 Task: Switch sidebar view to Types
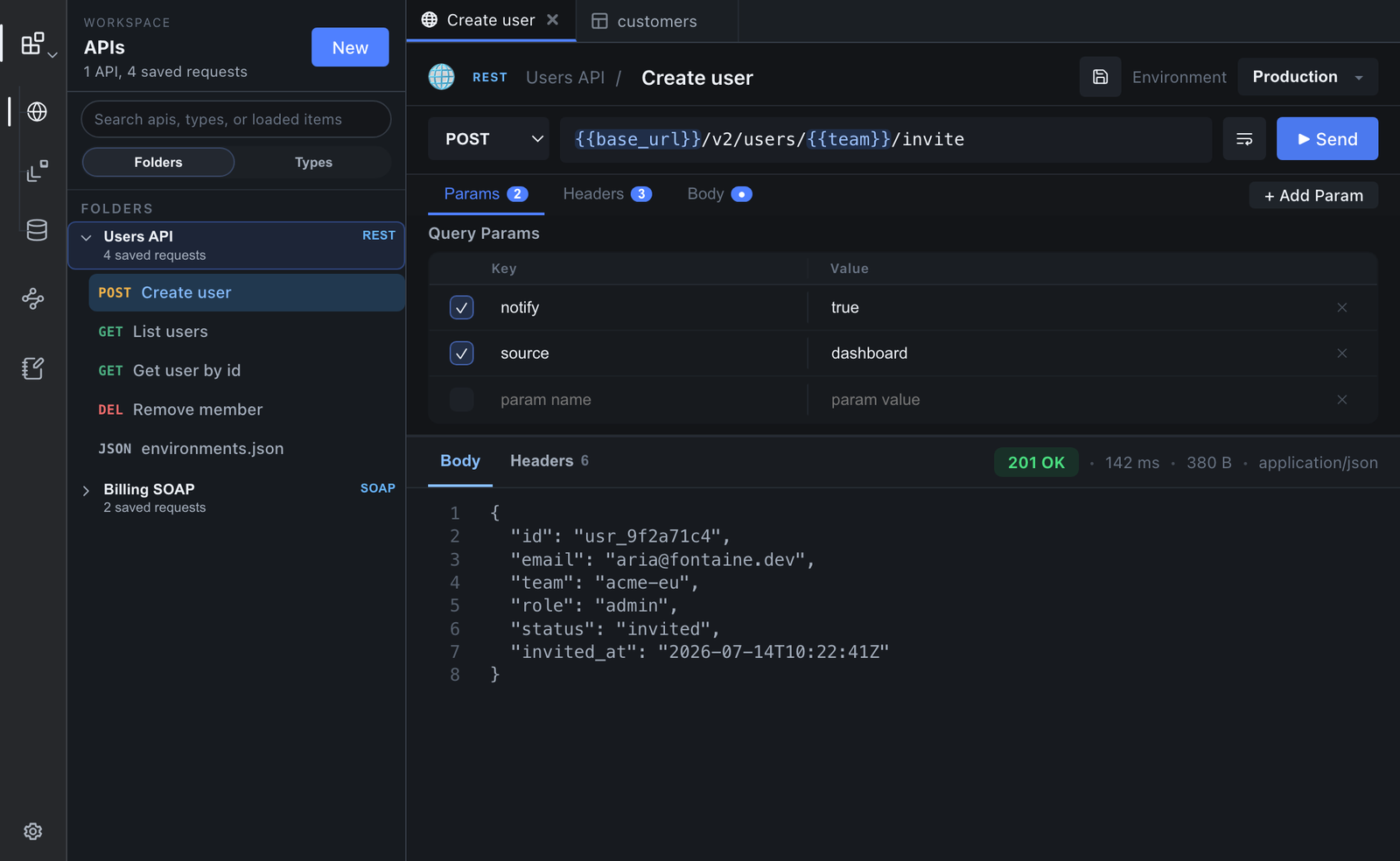pos(313,162)
